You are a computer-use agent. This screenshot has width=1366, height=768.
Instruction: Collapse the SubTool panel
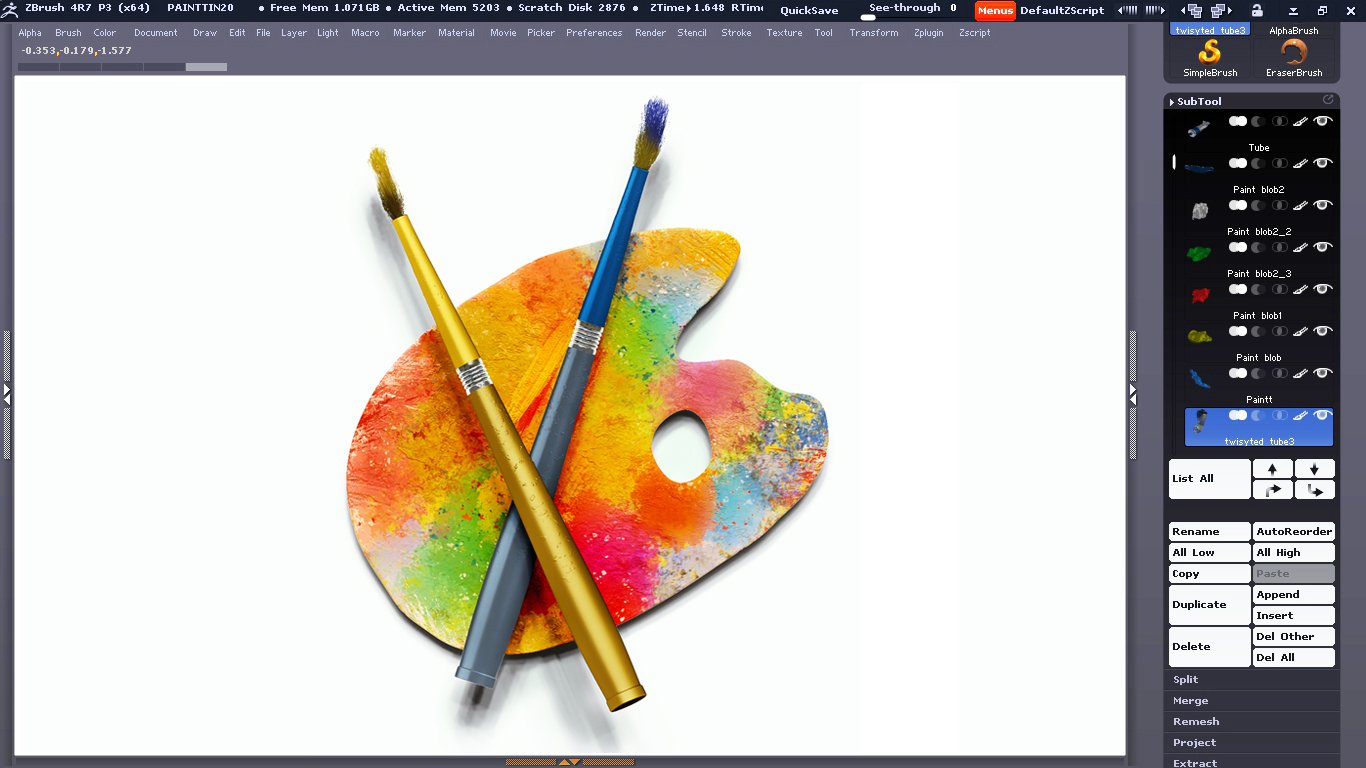(1197, 101)
